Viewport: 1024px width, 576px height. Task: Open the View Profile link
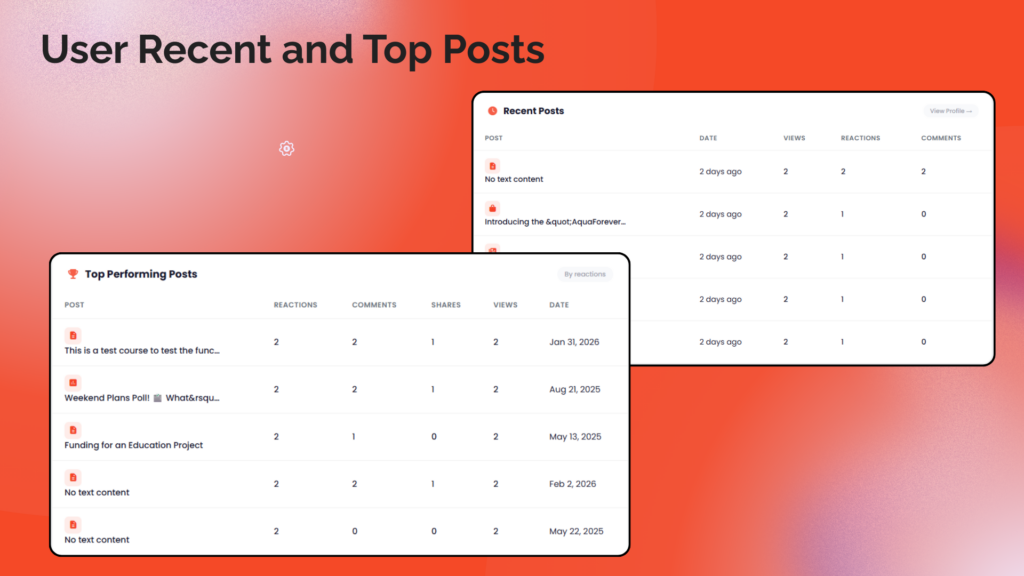950,111
